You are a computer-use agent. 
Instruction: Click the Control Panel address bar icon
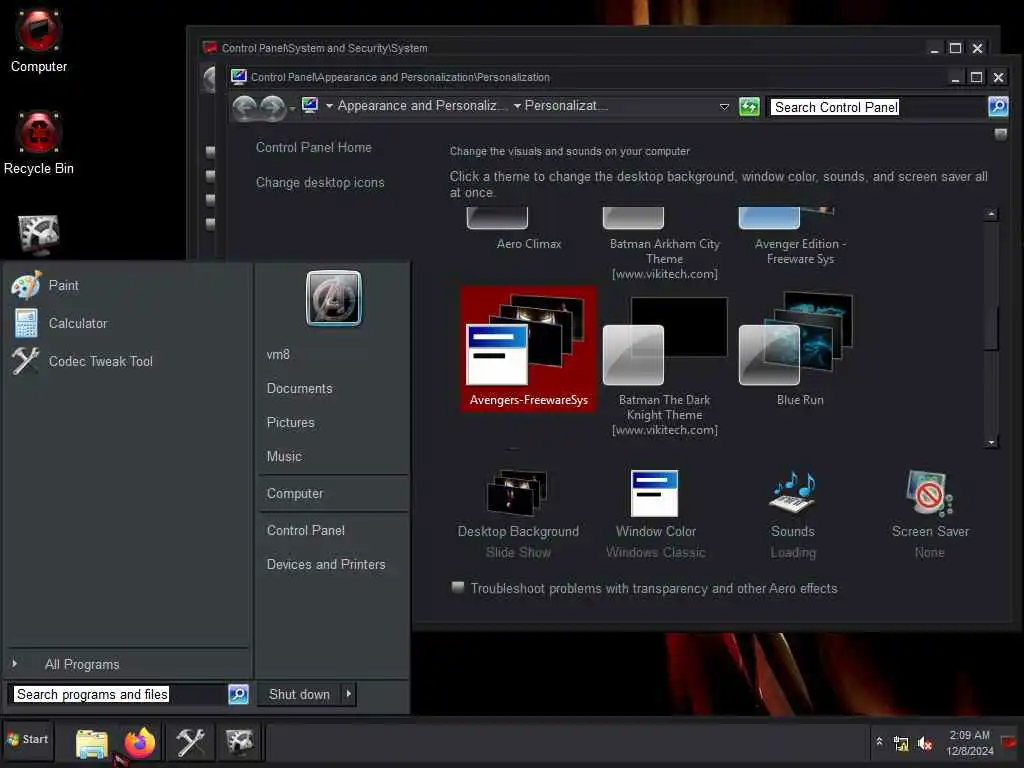pos(310,105)
